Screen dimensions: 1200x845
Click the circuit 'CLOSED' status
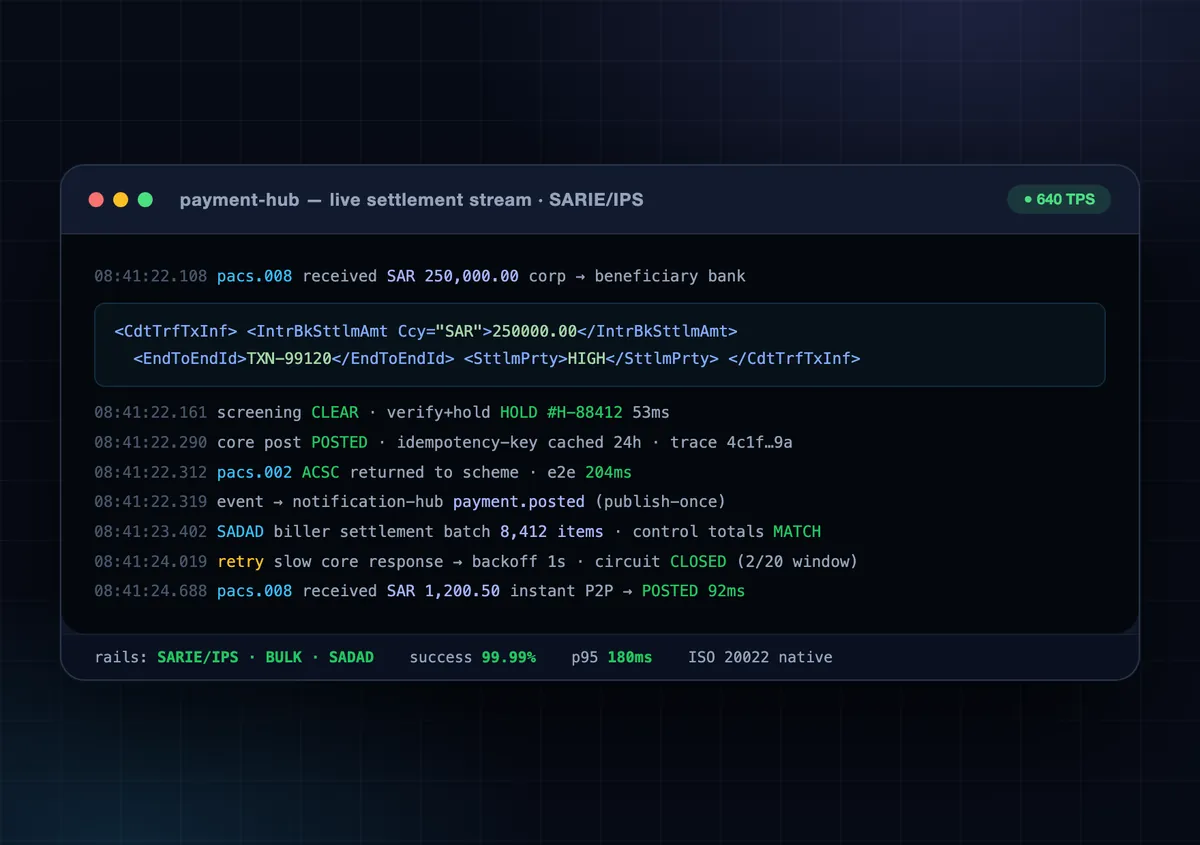click(698, 562)
